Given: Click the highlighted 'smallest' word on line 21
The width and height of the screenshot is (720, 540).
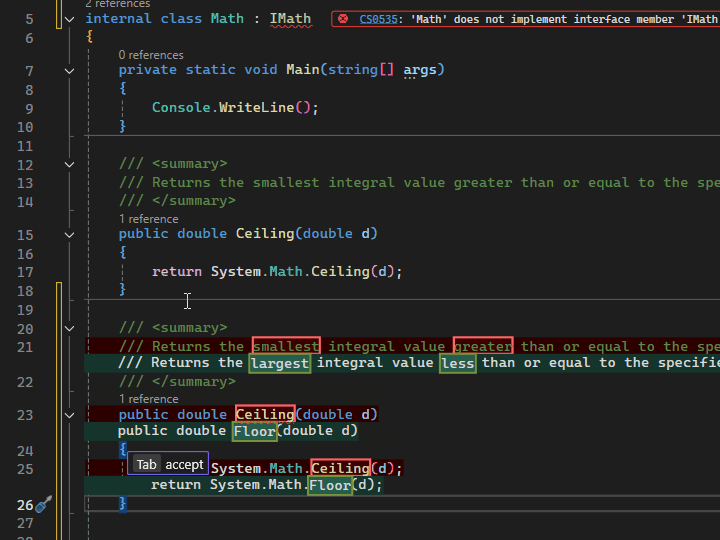Looking at the screenshot, I should click(x=286, y=345).
